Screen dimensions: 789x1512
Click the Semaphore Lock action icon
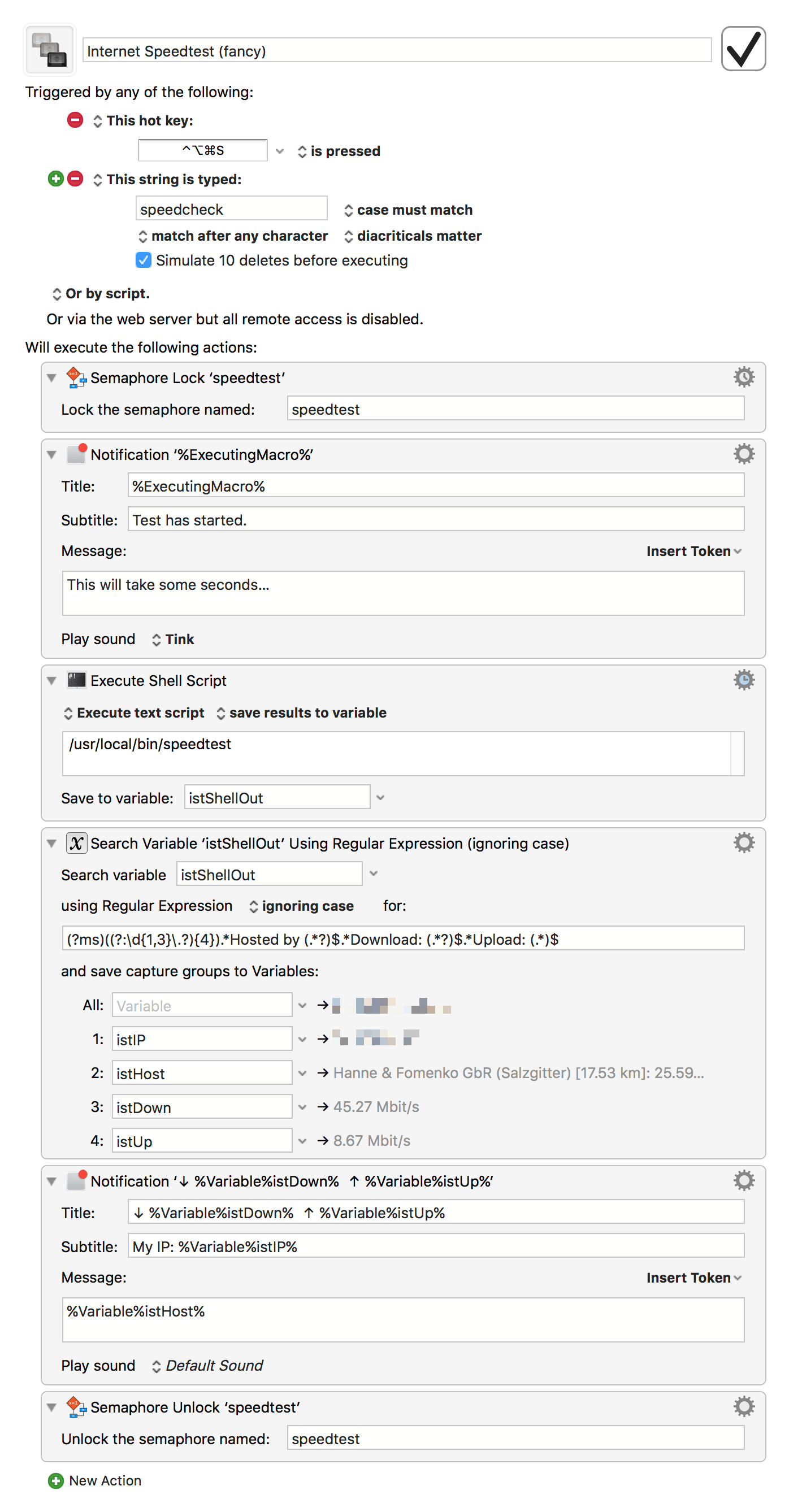[76, 377]
